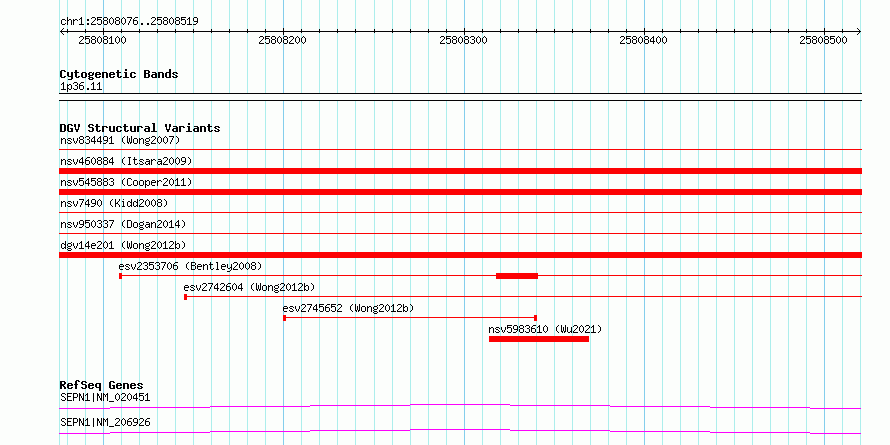This screenshot has height=445, width=890.
Task: Open variant nsv460884 (Itsara2009)
Action: tap(126, 161)
